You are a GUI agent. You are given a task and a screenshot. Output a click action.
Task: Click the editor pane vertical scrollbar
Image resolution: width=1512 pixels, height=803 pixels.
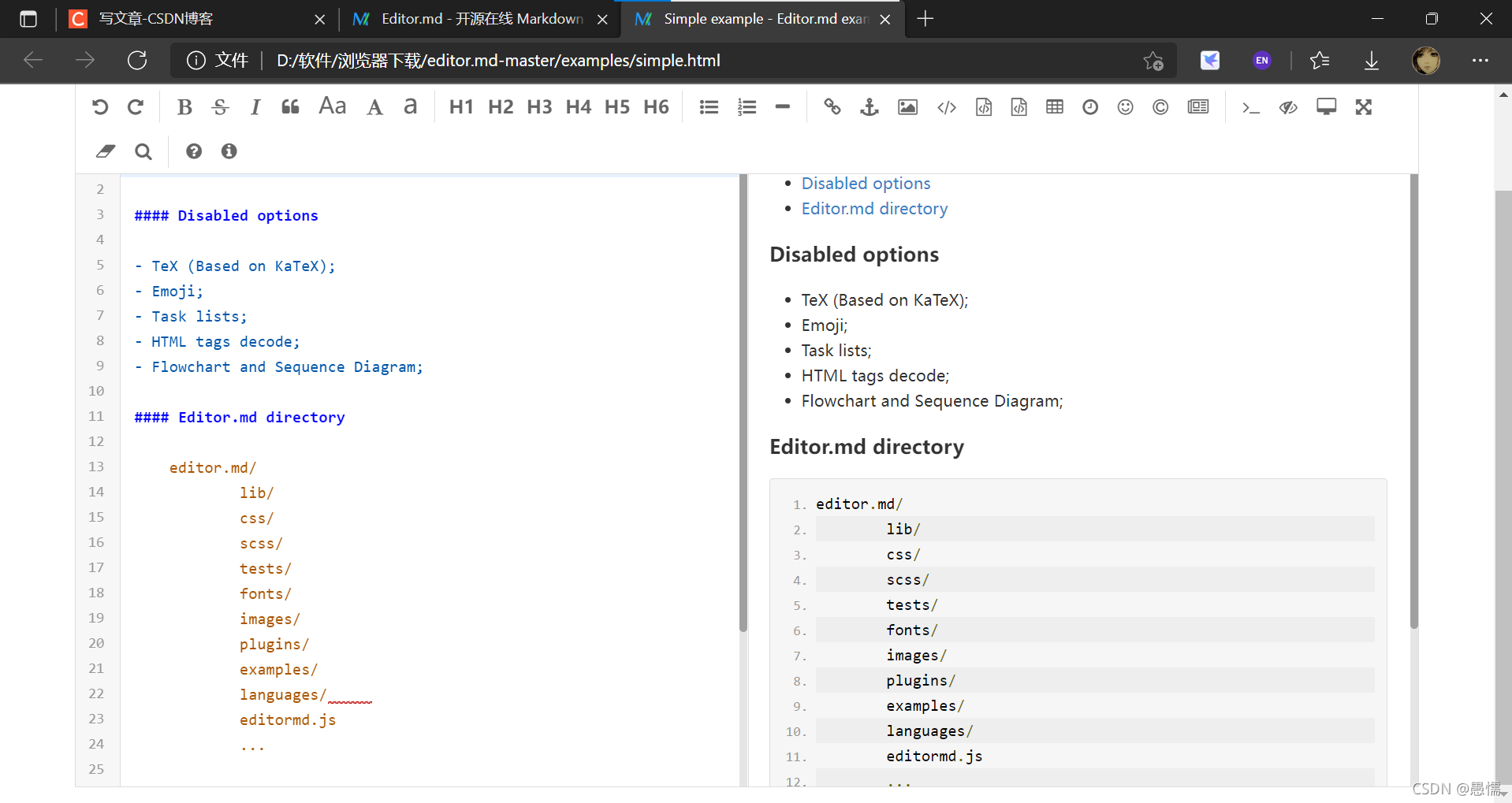[743, 403]
